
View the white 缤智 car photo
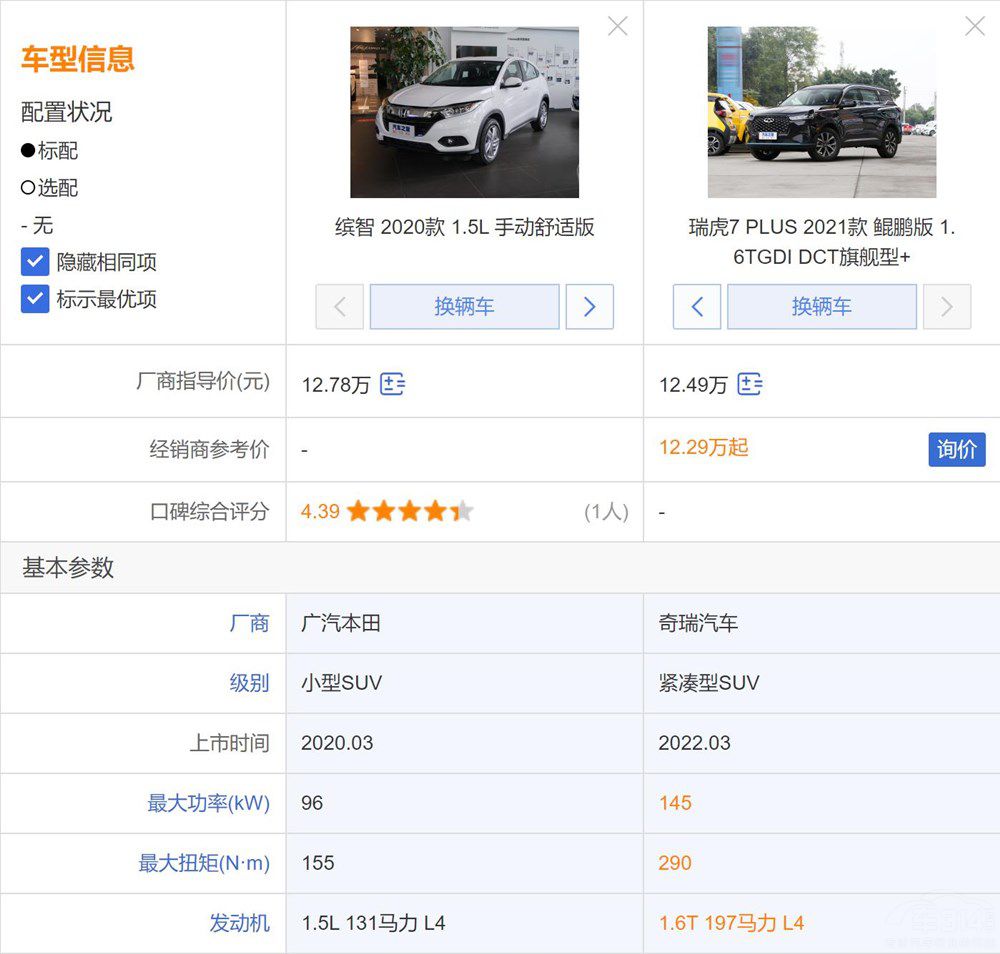click(x=464, y=112)
